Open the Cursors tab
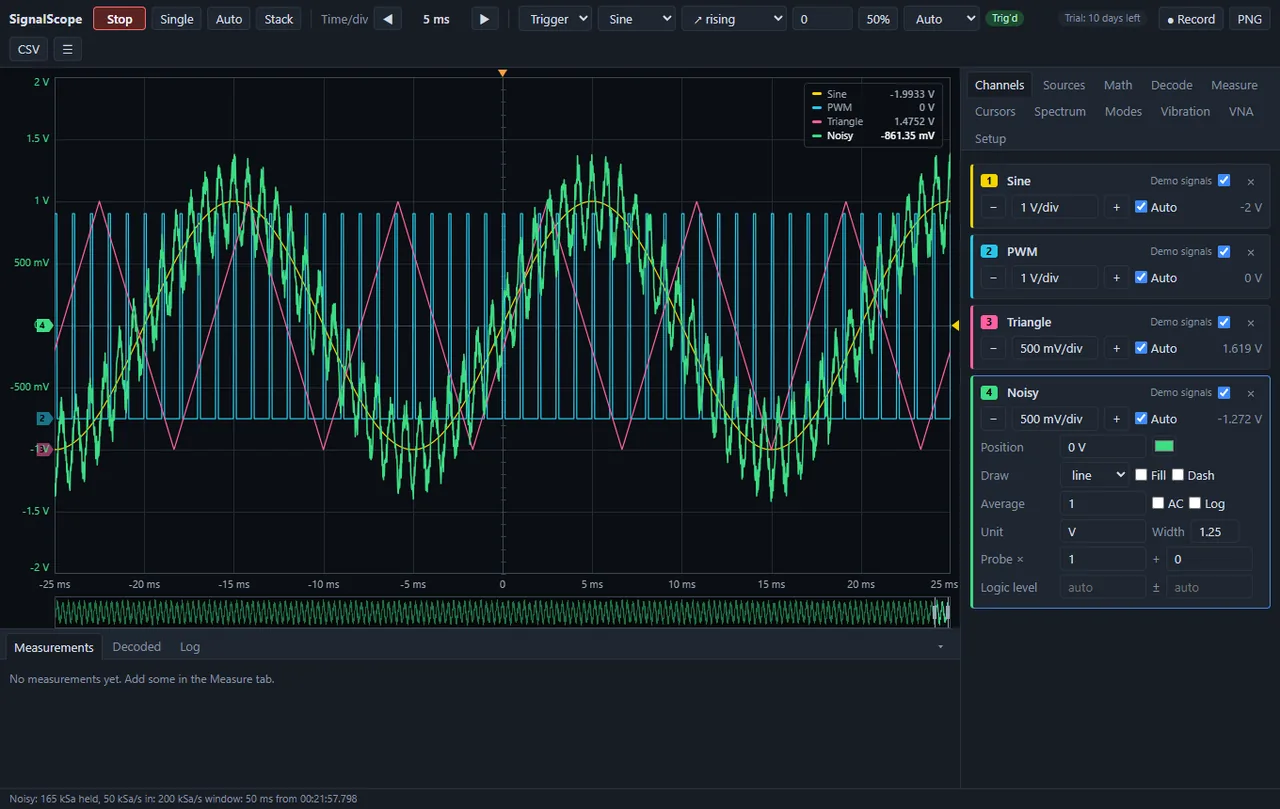1280x809 pixels. [x=995, y=112]
